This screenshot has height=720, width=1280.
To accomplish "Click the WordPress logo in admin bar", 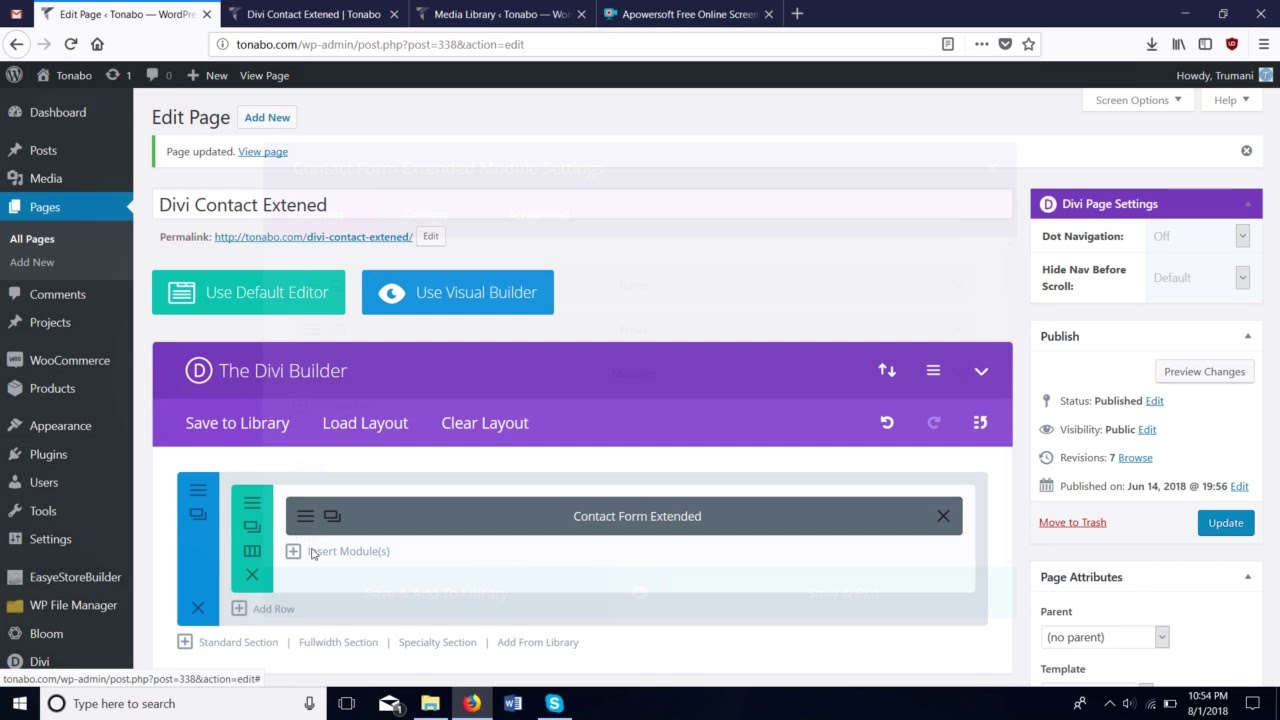I will coord(14,75).
